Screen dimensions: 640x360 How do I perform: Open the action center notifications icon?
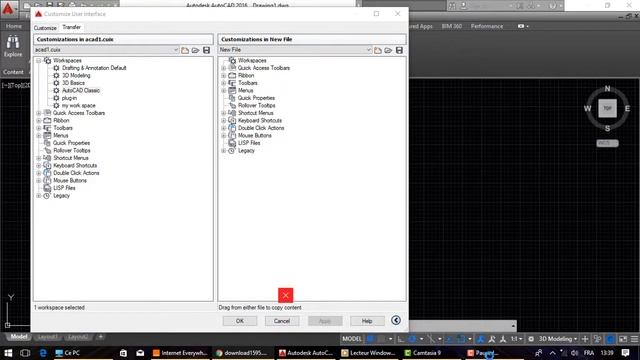[x=625, y=353]
